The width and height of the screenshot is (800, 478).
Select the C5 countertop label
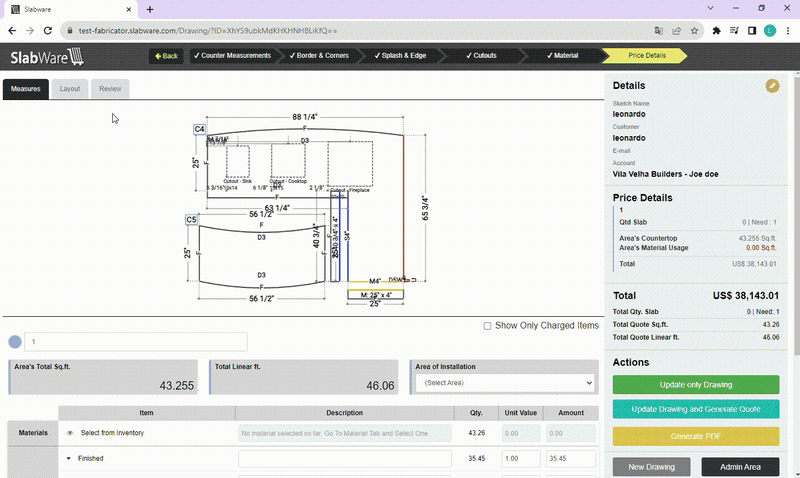(x=191, y=219)
